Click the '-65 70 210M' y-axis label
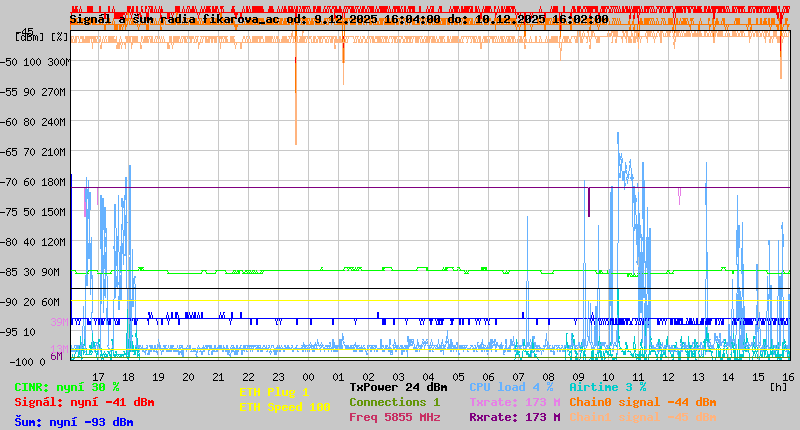The width and height of the screenshot is (800, 430). tap(33, 152)
